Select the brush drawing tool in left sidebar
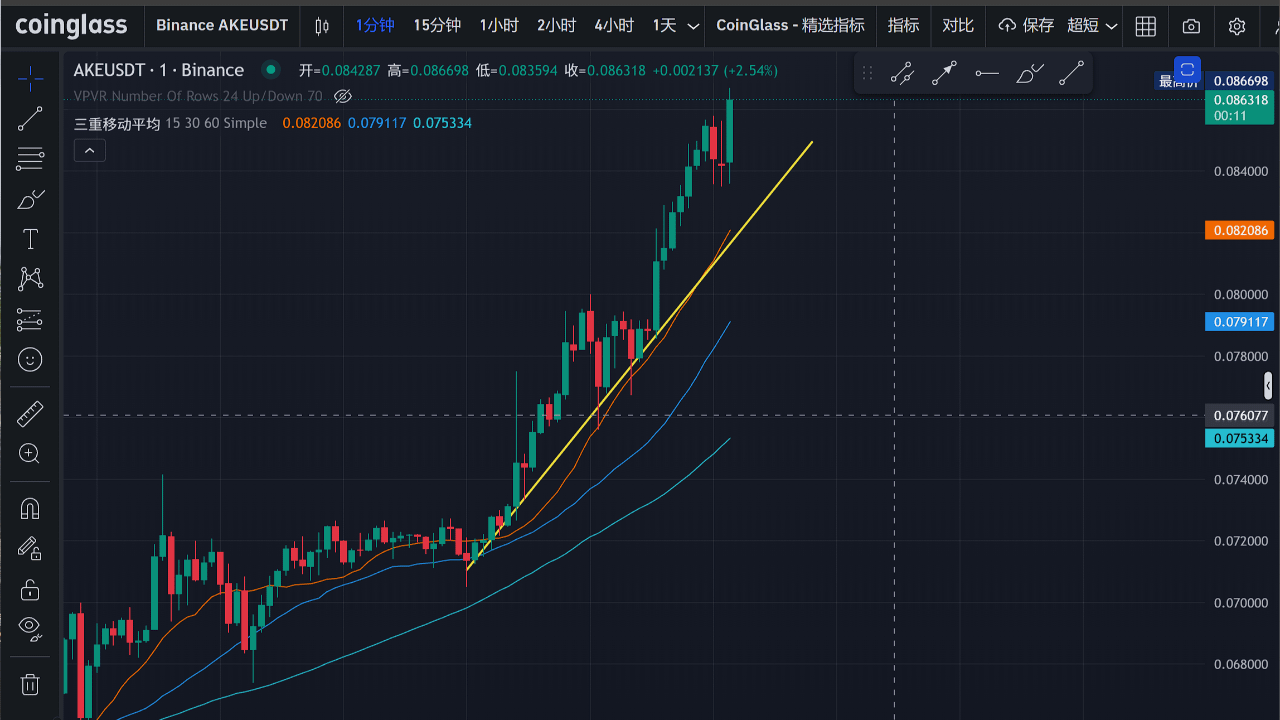This screenshot has height=720, width=1280. click(x=30, y=199)
